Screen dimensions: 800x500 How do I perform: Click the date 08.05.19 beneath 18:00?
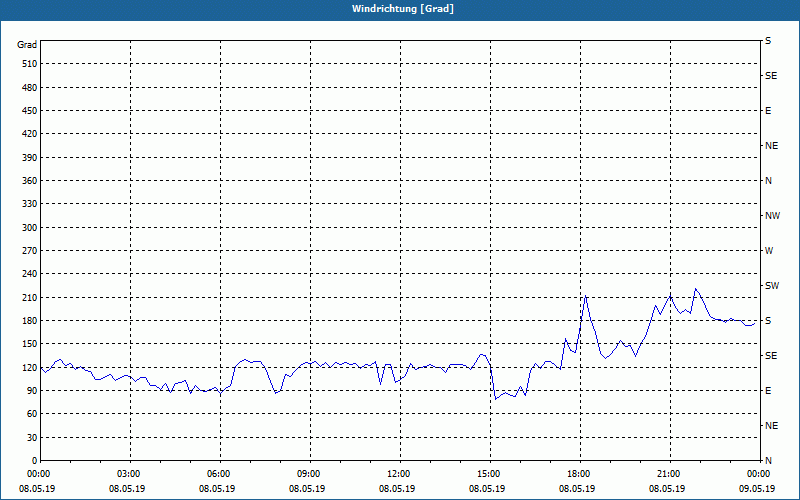[577, 488]
